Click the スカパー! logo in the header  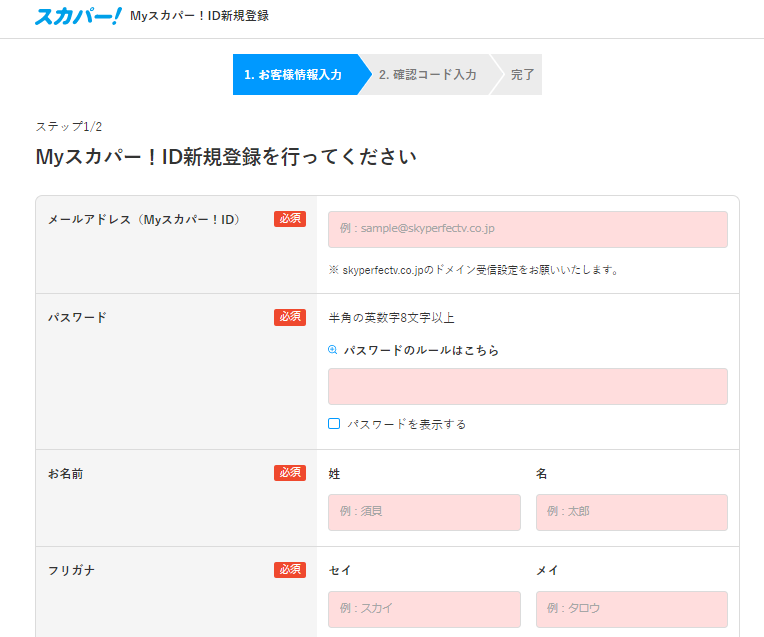[x=77, y=16]
